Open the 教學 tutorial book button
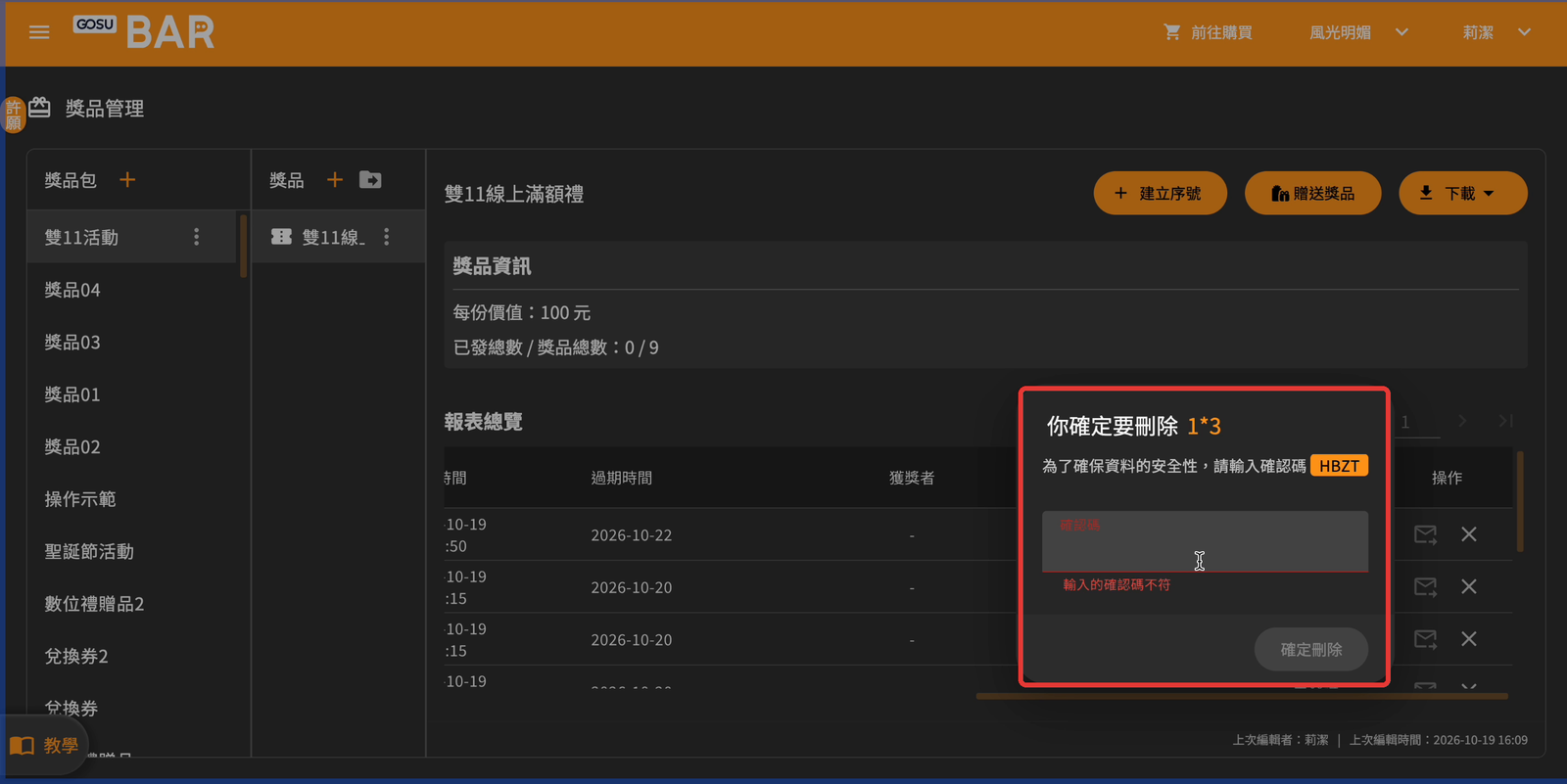The height and width of the screenshot is (784, 1567). [44, 746]
